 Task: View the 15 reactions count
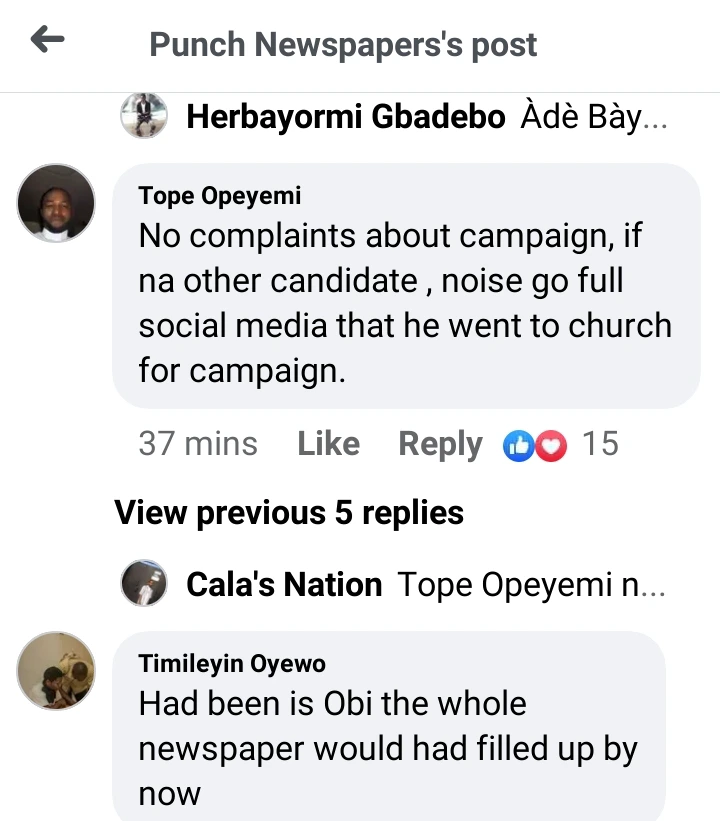600,444
